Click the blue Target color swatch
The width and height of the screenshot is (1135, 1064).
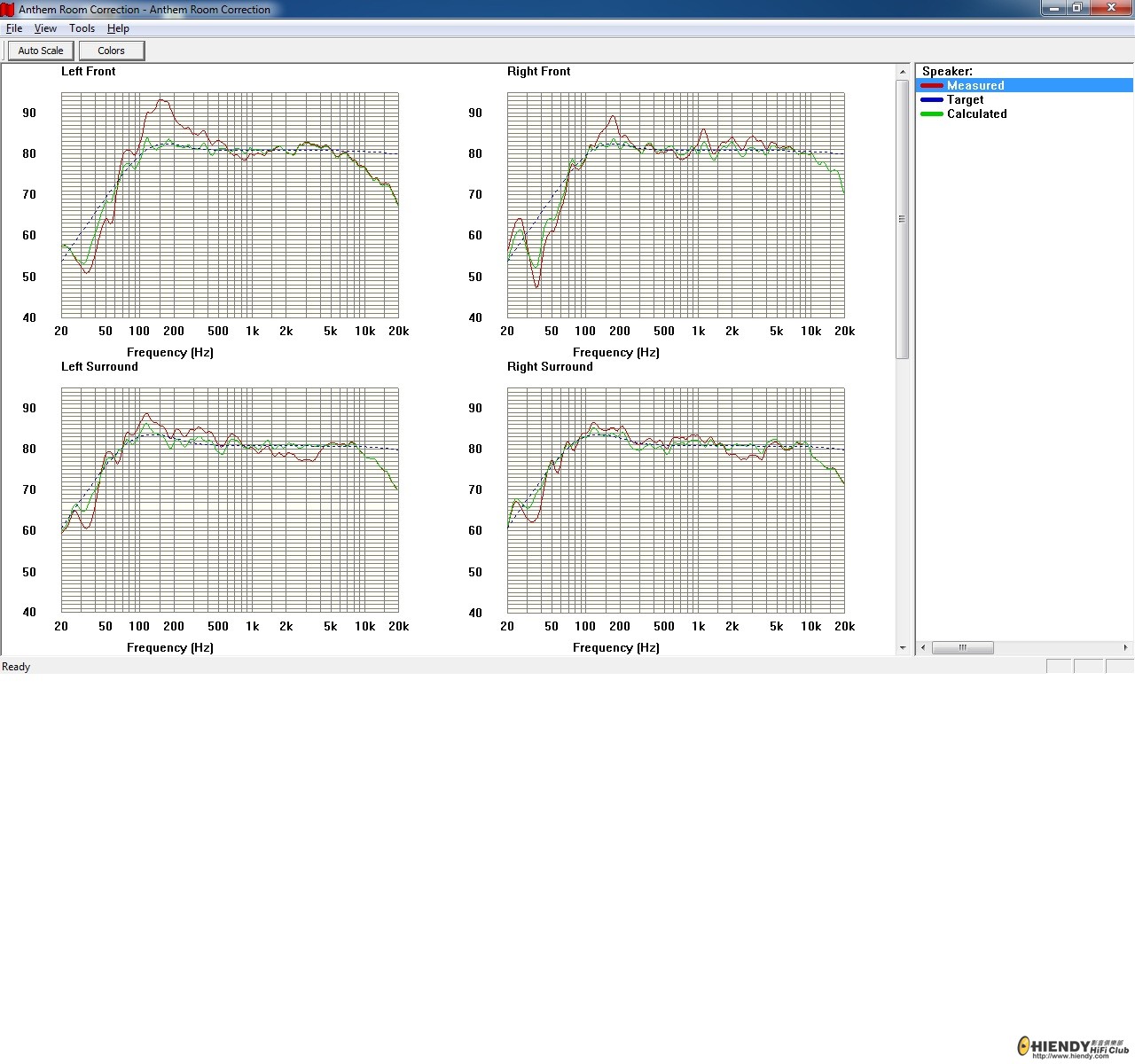pyautogui.click(x=931, y=100)
